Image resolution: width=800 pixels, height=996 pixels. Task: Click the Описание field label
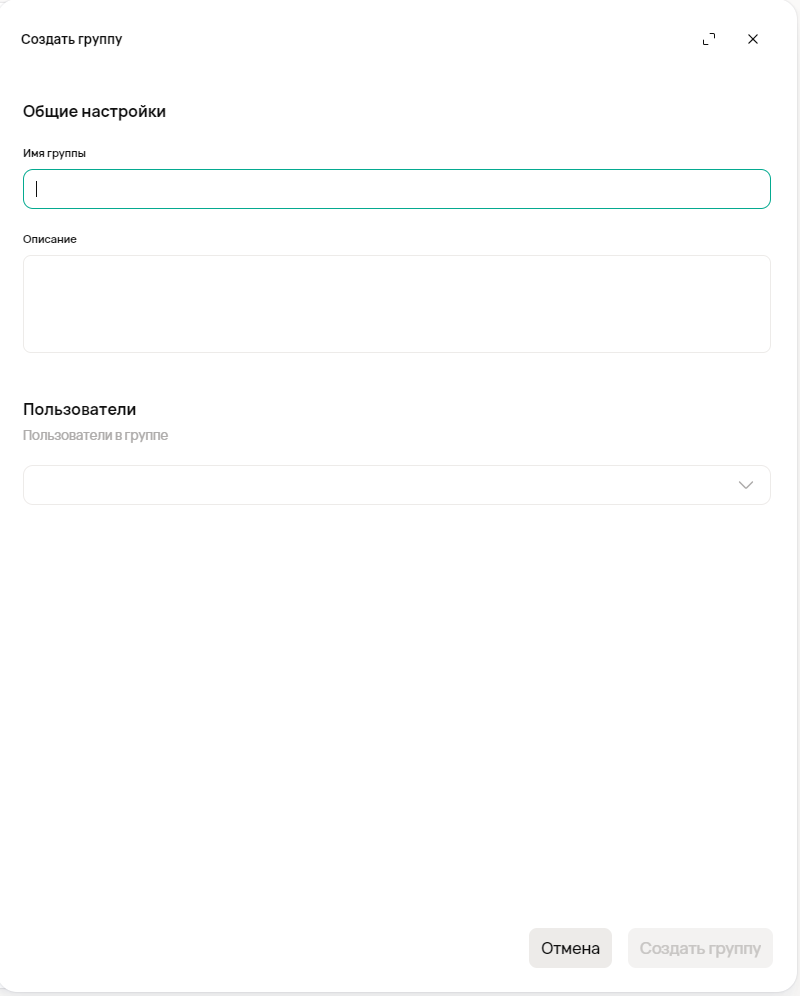pos(50,239)
